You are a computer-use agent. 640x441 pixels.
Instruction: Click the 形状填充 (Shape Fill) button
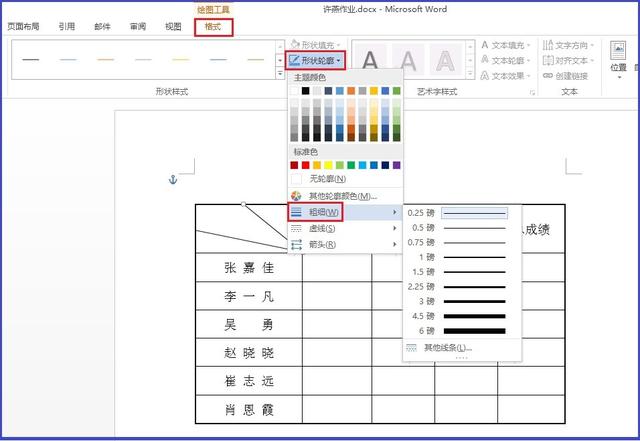pos(314,45)
